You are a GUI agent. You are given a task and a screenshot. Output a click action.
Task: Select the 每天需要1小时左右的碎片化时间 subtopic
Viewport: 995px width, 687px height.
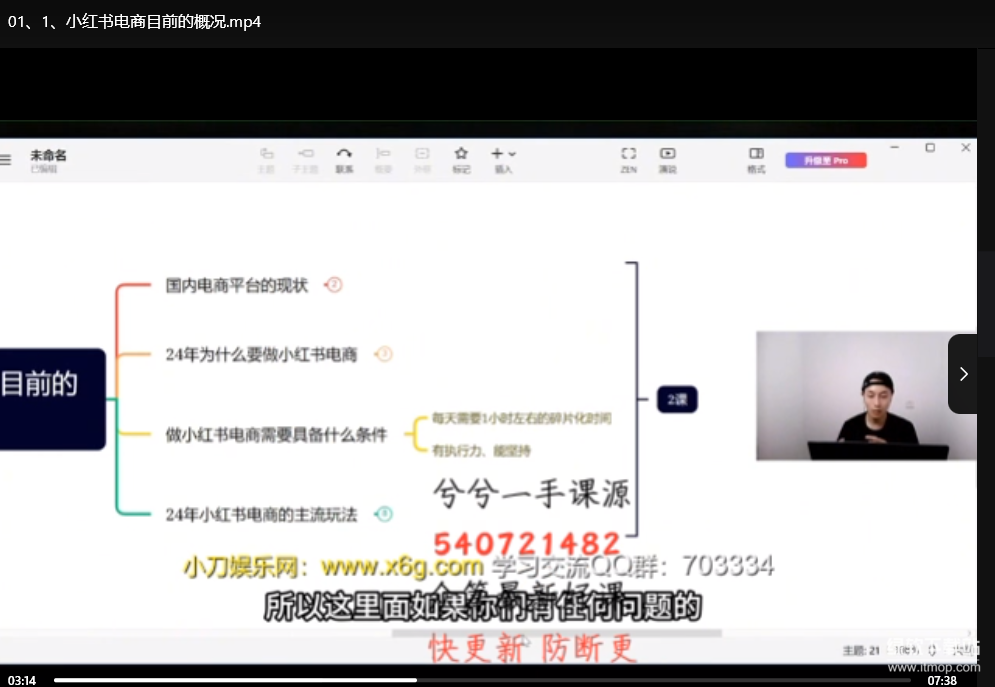522,418
